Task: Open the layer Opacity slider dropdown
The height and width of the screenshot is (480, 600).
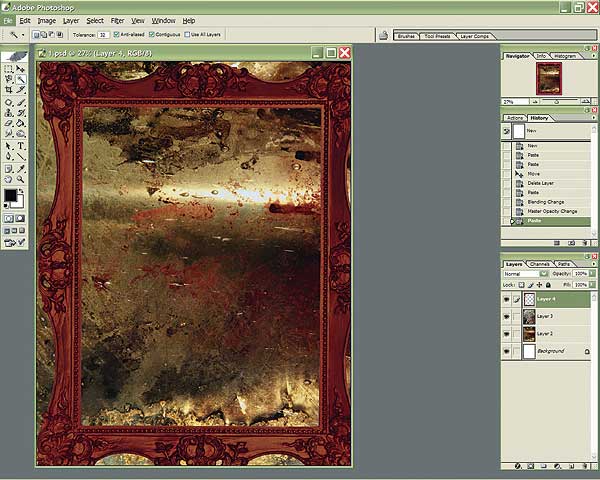Action: point(591,273)
